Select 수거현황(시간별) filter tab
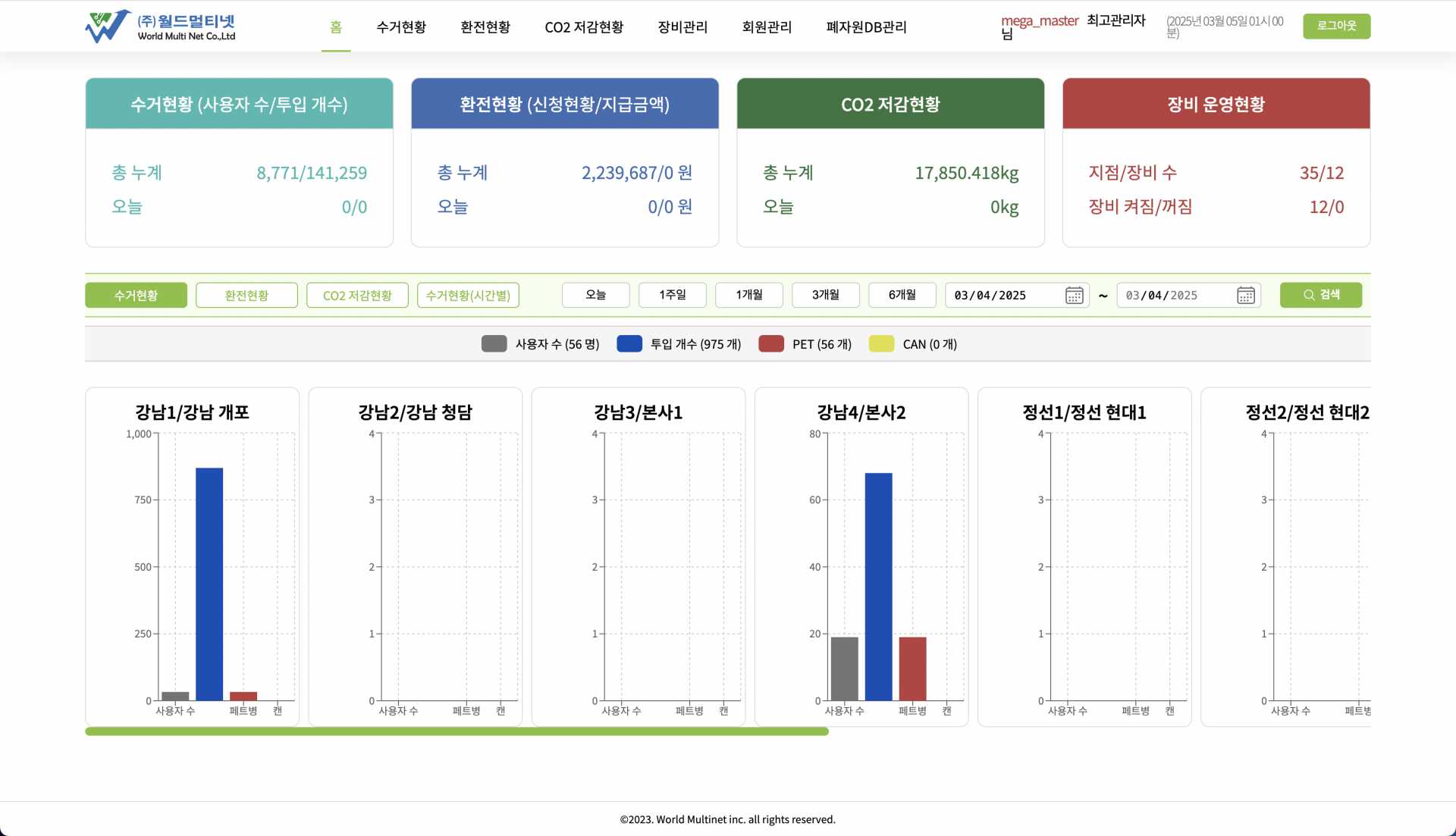1456x836 pixels. click(x=468, y=296)
